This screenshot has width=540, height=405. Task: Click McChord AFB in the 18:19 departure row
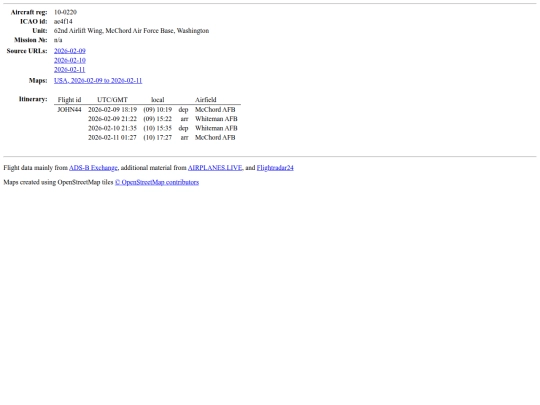click(x=215, y=110)
